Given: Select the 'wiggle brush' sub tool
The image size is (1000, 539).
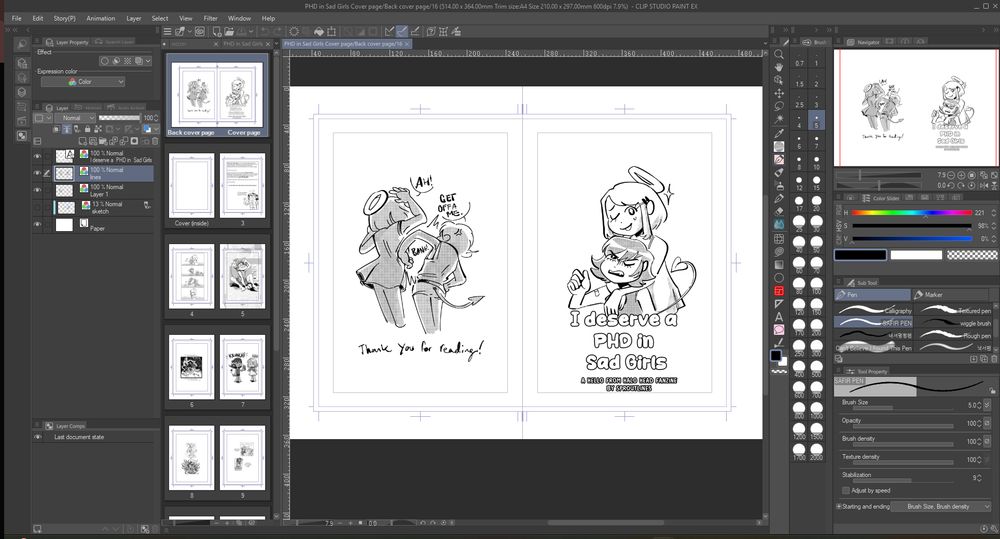Looking at the screenshot, I should (x=955, y=323).
